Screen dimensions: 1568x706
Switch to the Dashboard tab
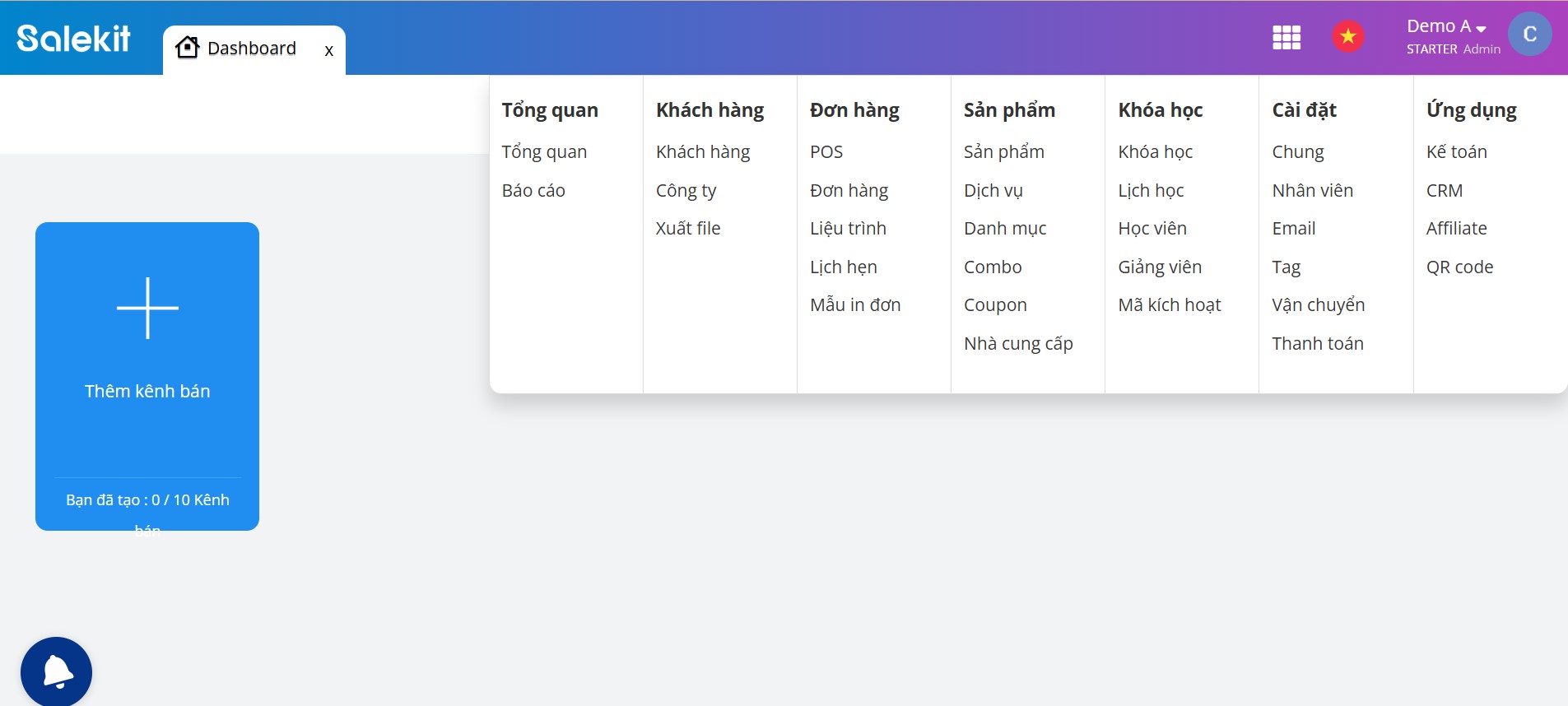[x=251, y=49]
